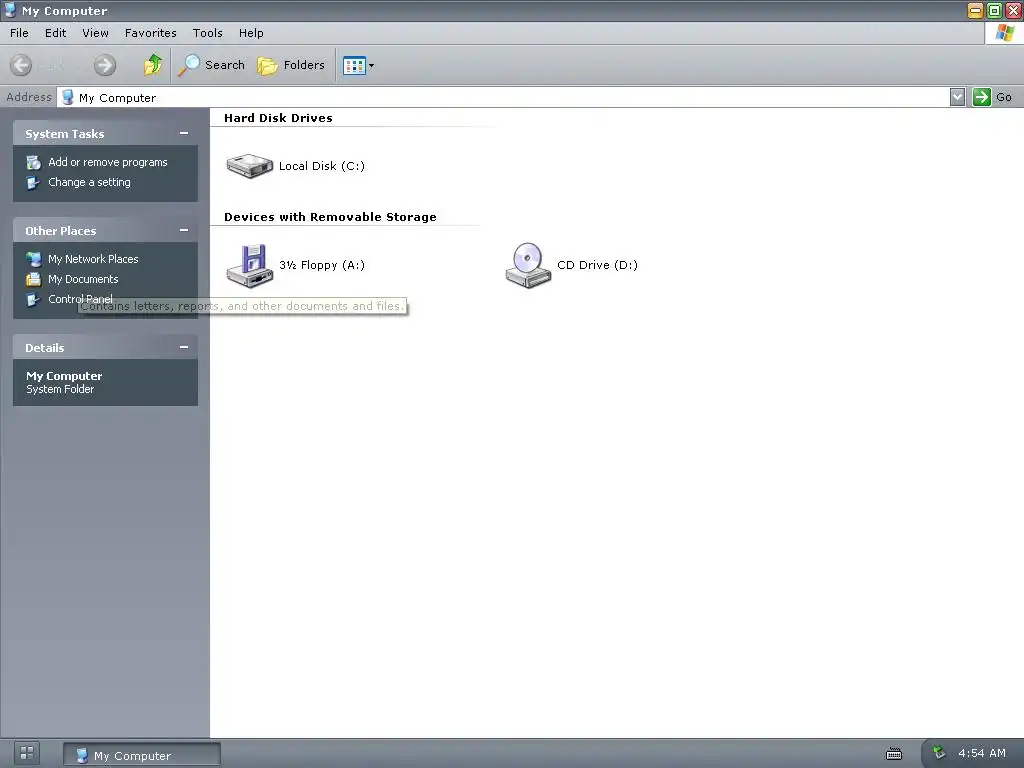Open My Network Places link

[93, 259]
